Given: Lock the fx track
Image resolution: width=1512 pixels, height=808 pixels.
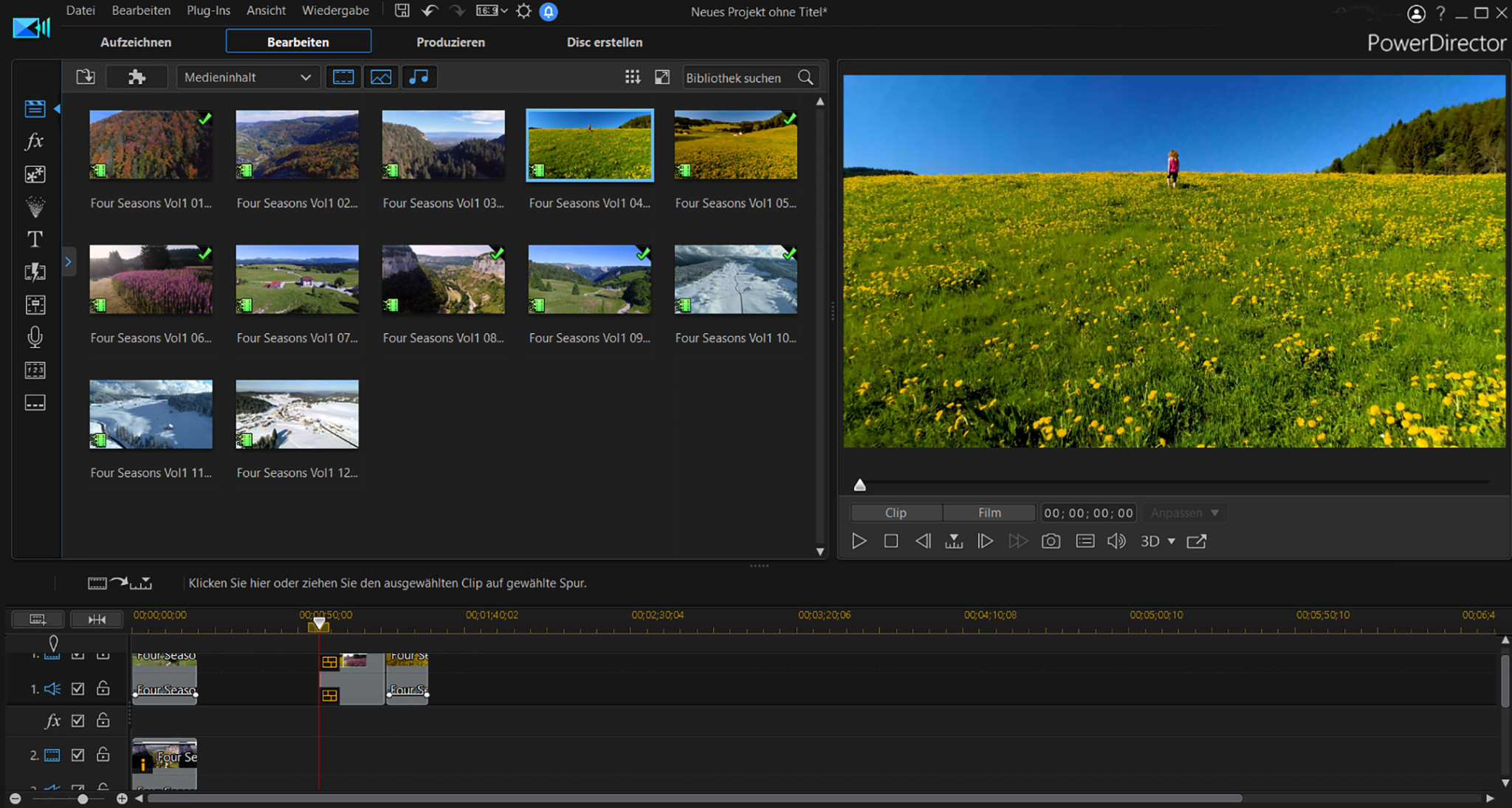Looking at the screenshot, I should point(103,719).
